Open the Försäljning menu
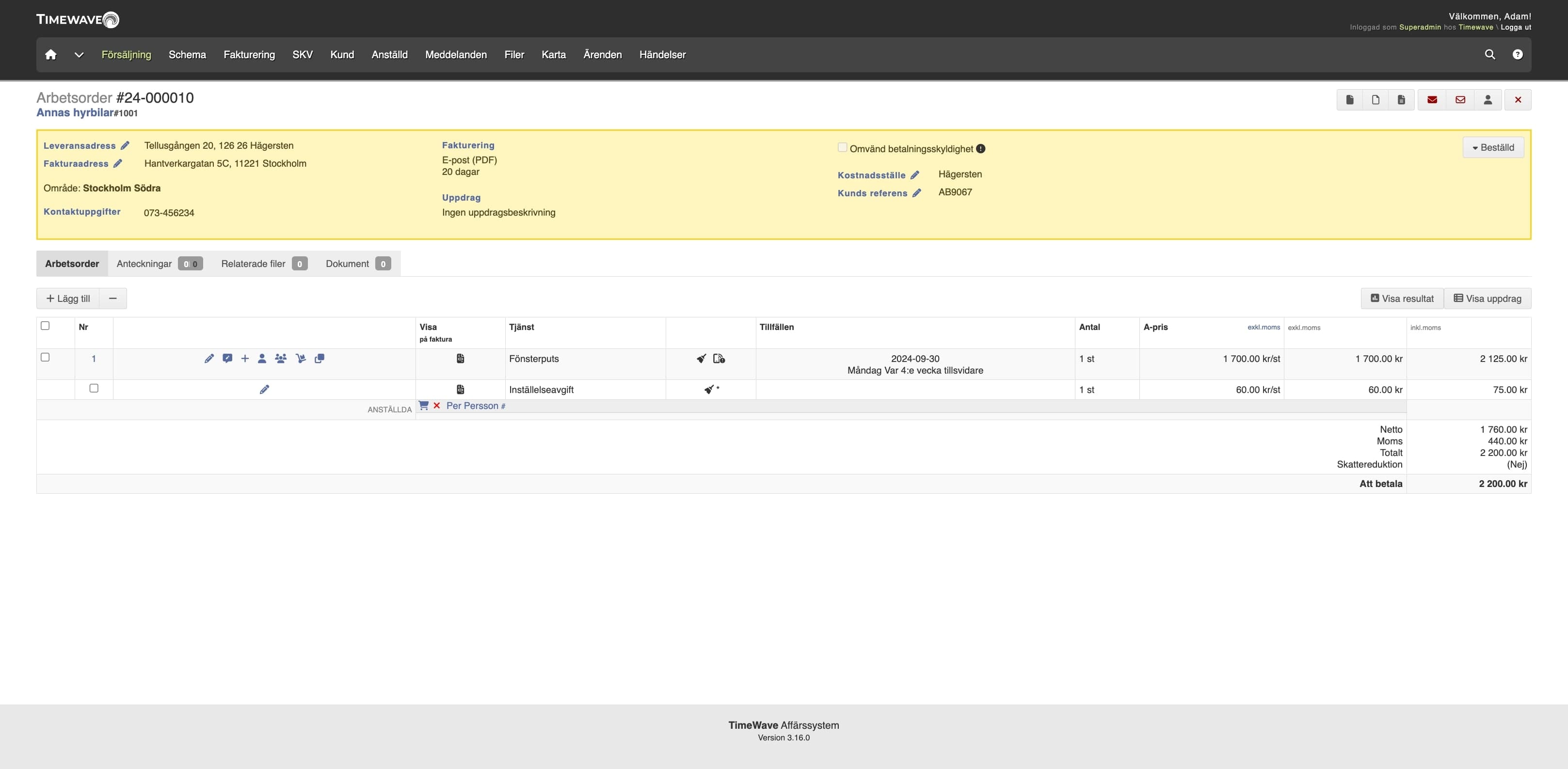1568x769 pixels. click(126, 55)
